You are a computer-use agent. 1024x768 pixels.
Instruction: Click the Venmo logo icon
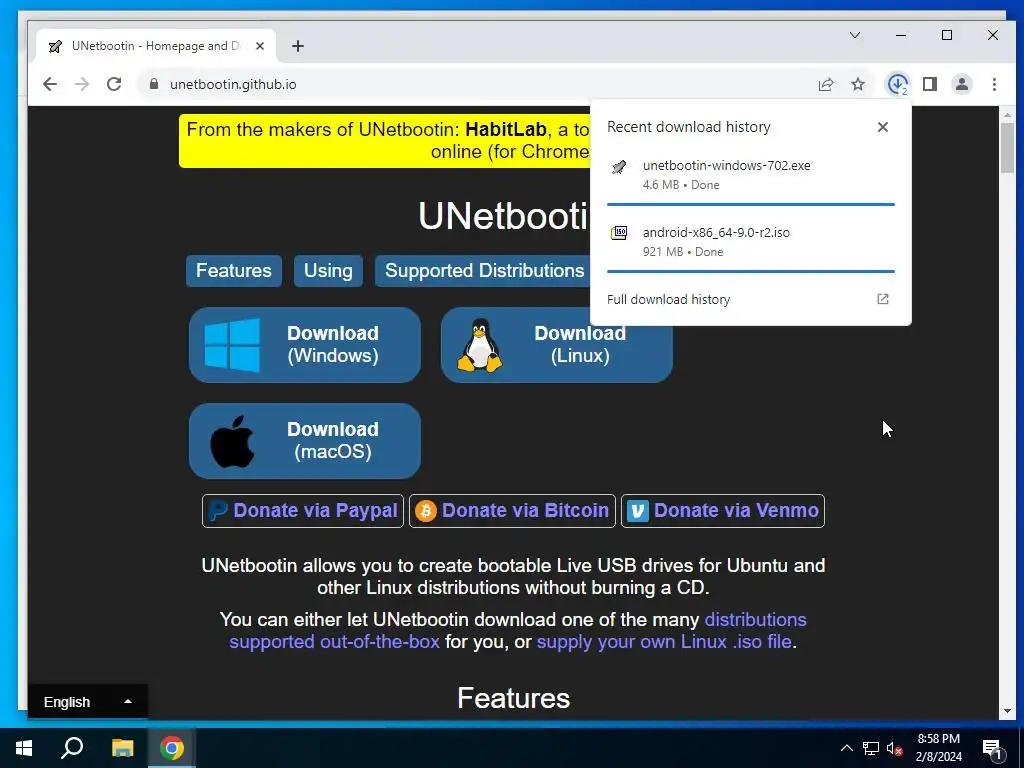point(637,511)
